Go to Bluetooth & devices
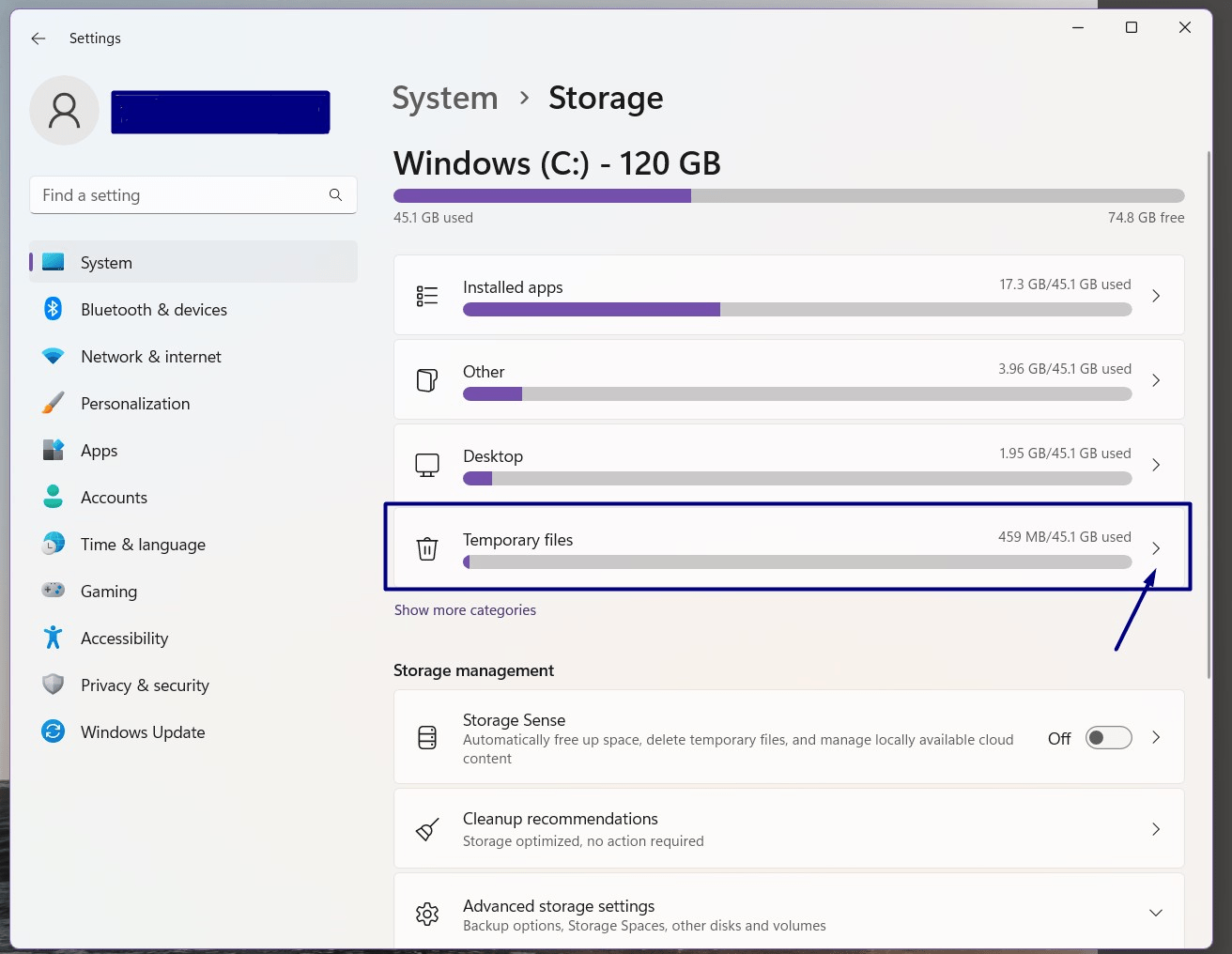Viewport: 1232px width, 954px height. [193, 309]
